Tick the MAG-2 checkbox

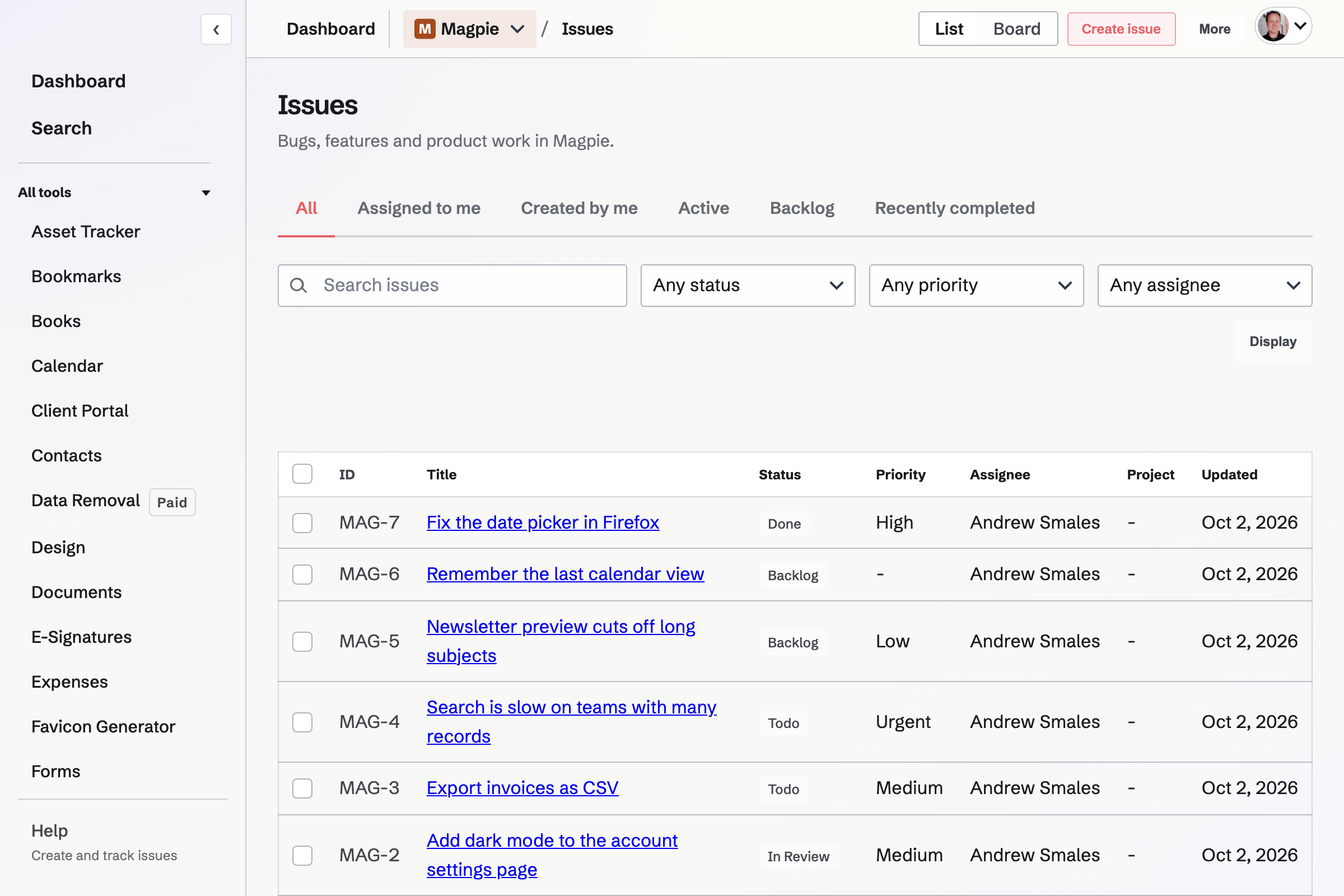click(x=302, y=856)
